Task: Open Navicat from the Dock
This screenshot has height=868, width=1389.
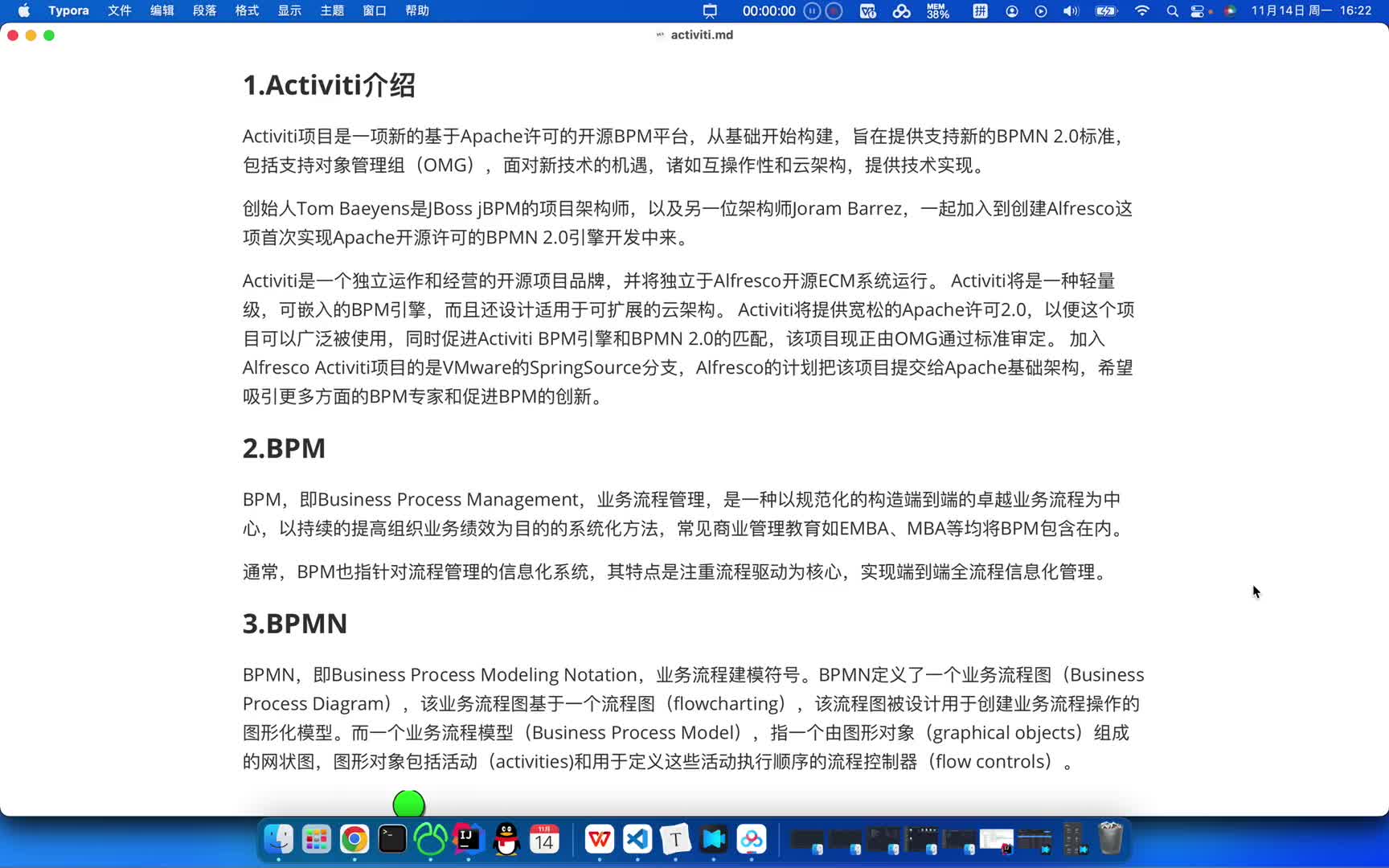Action: [430, 839]
